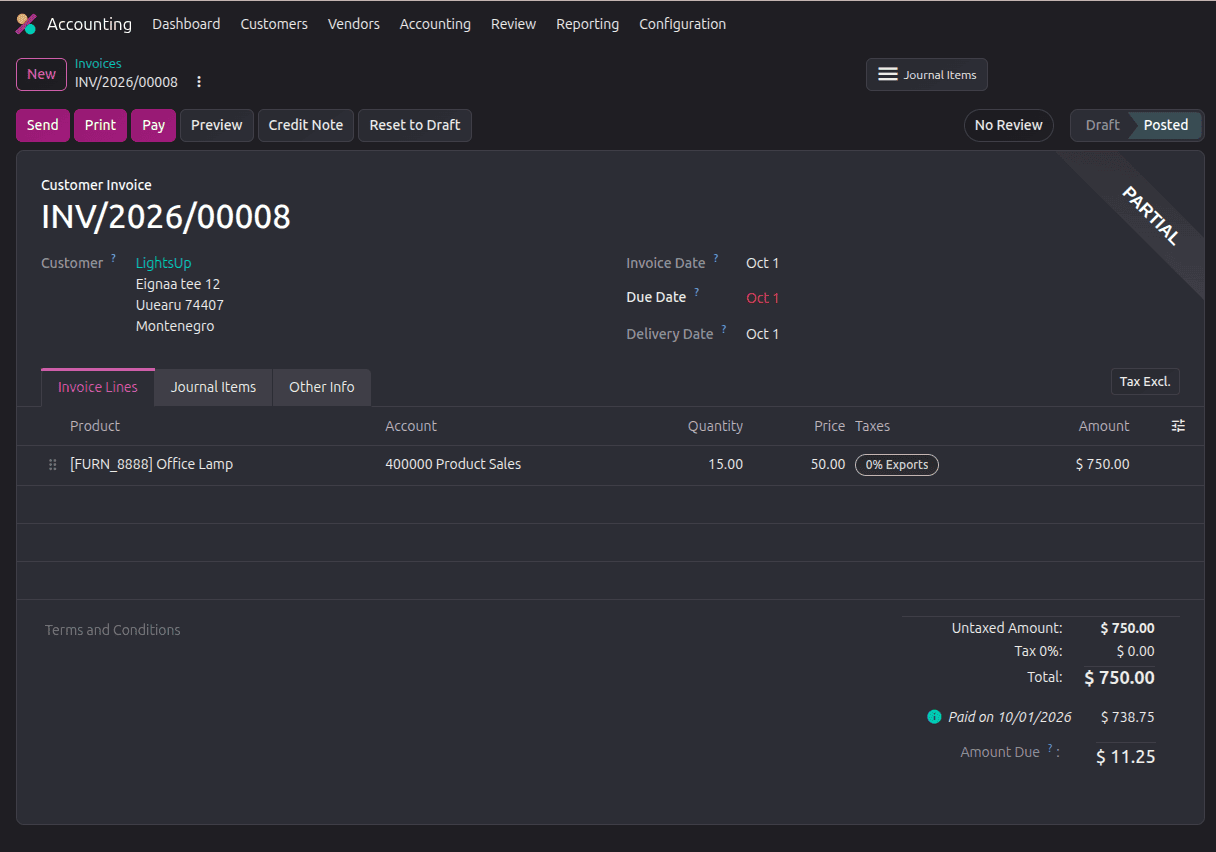The image size is (1216, 852).
Task: Select the Posted status stage
Action: tap(1166, 125)
